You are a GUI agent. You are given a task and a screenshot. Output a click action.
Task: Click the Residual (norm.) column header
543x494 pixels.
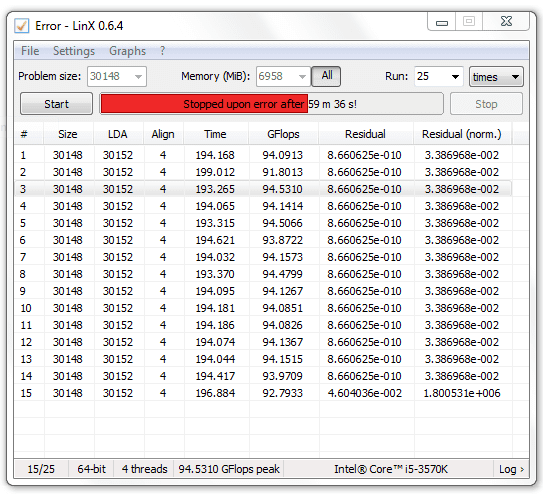pos(462,134)
